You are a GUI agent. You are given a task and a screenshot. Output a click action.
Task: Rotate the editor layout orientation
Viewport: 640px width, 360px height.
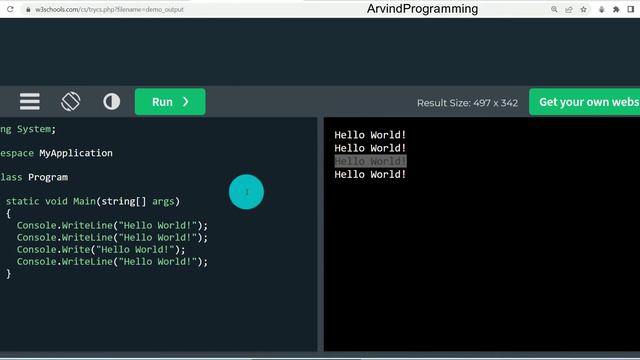click(71, 102)
